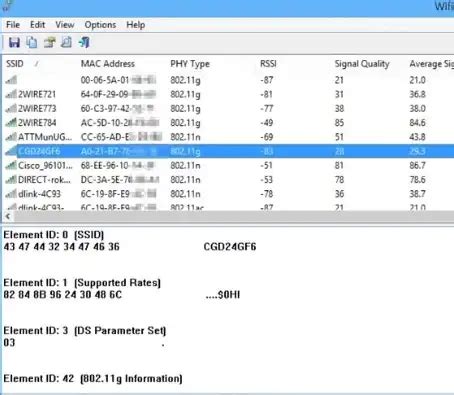The width and height of the screenshot is (454, 395).
Task: Click the Signal Quality value 78
Action: point(339,180)
